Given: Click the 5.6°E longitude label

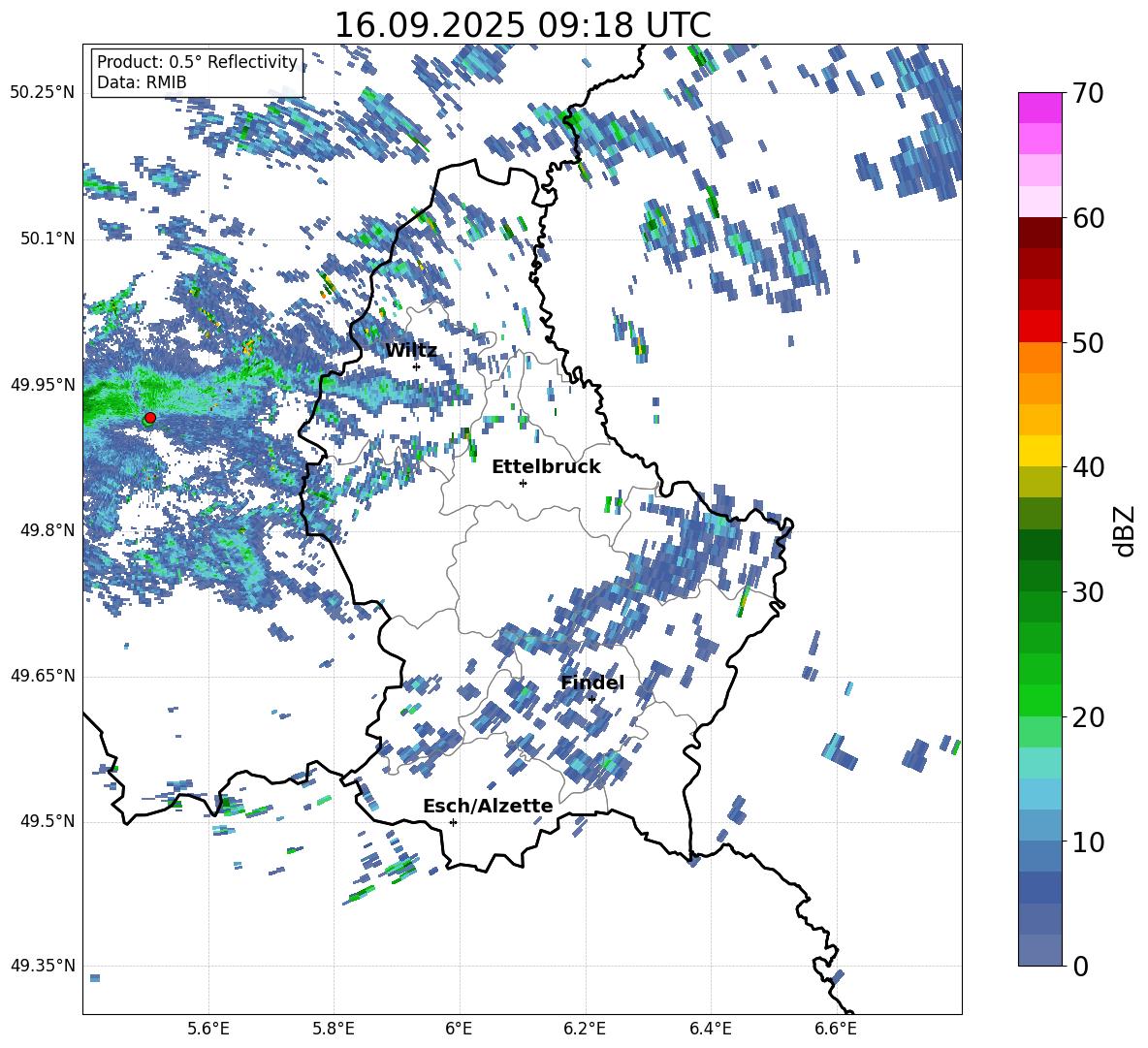Looking at the screenshot, I should click(x=208, y=1029).
